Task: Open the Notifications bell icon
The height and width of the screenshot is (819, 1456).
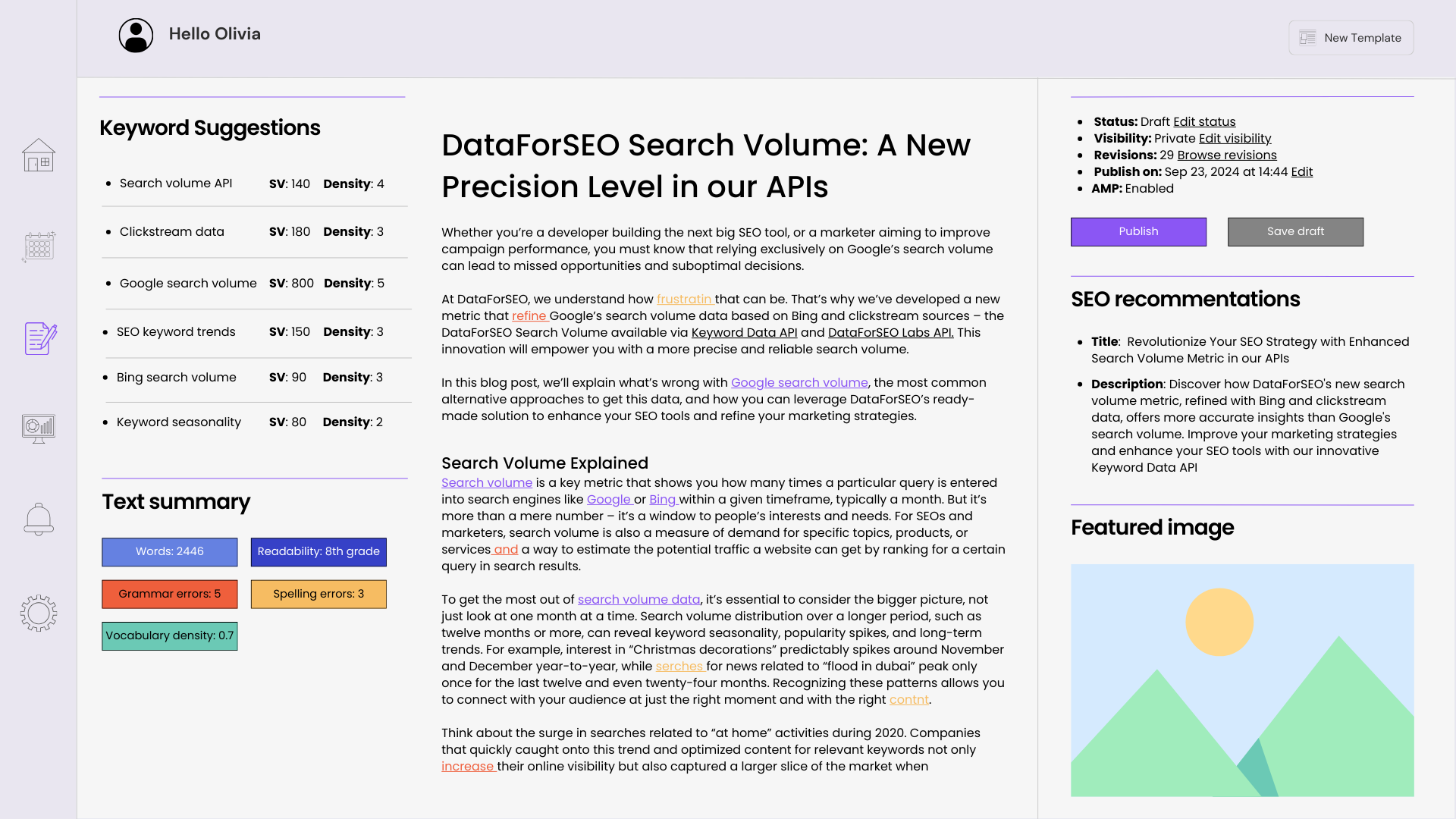Action: pyautogui.click(x=39, y=519)
